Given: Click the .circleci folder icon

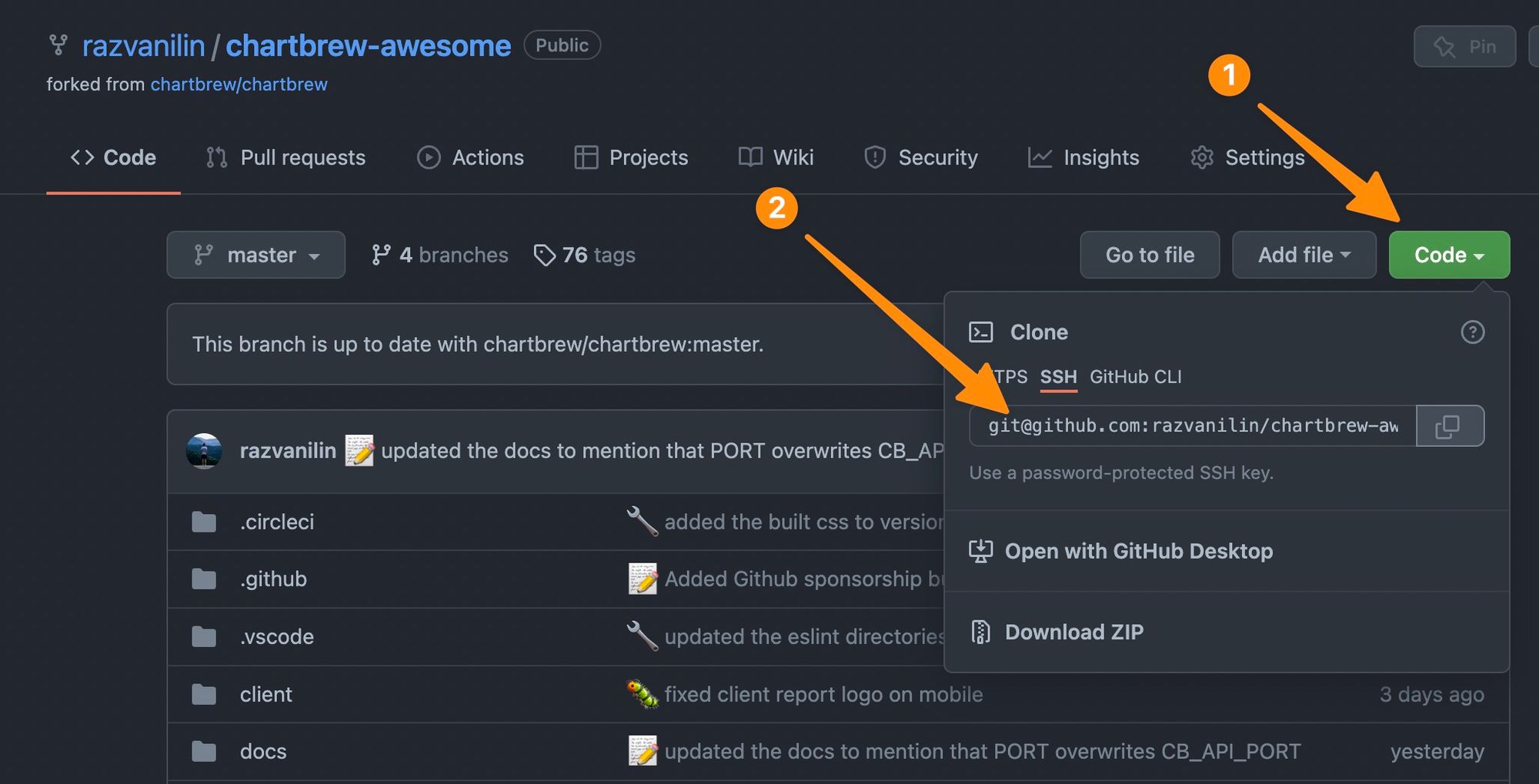Looking at the screenshot, I should coord(204,522).
